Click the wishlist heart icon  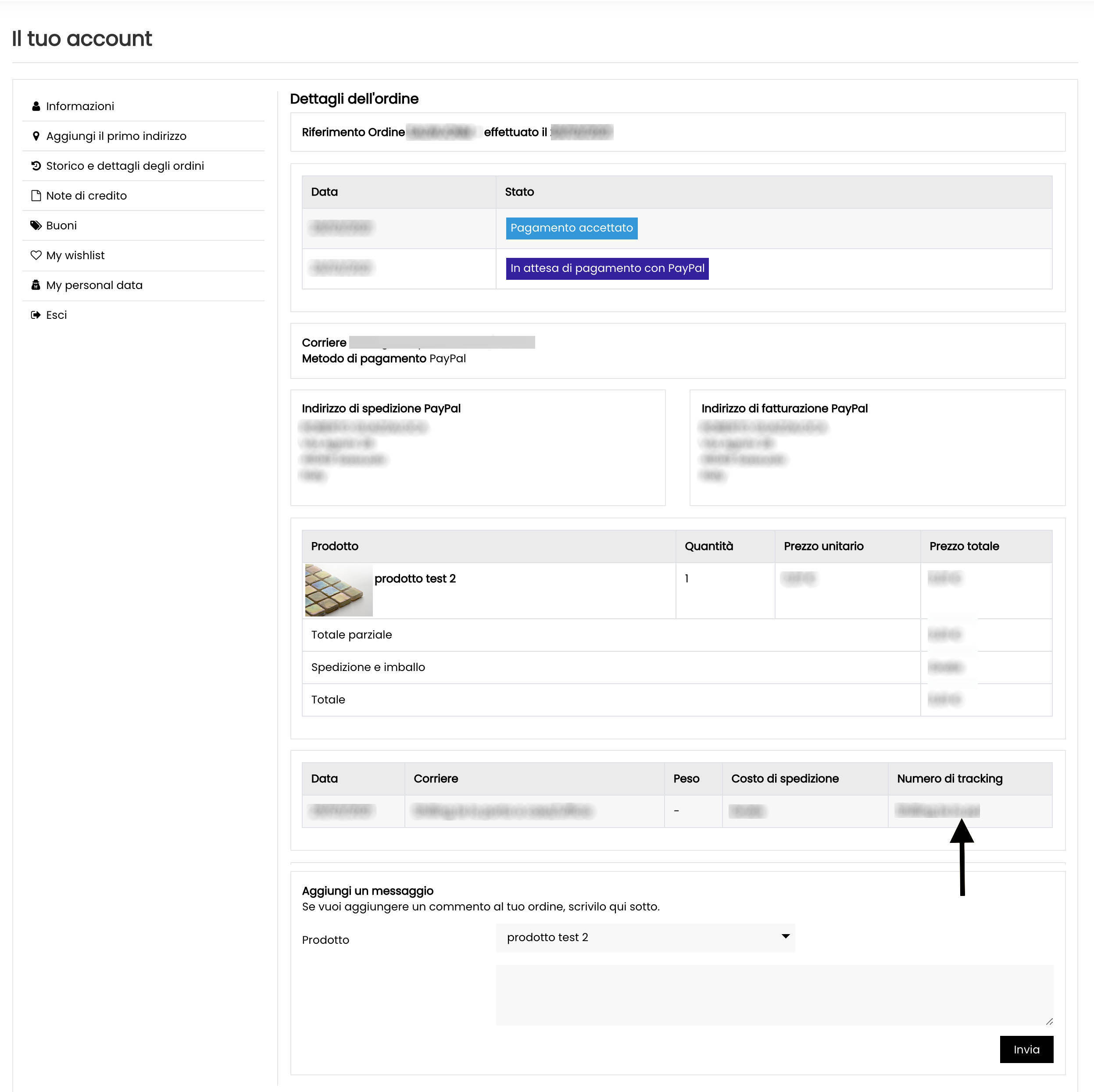(x=36, y=255)
